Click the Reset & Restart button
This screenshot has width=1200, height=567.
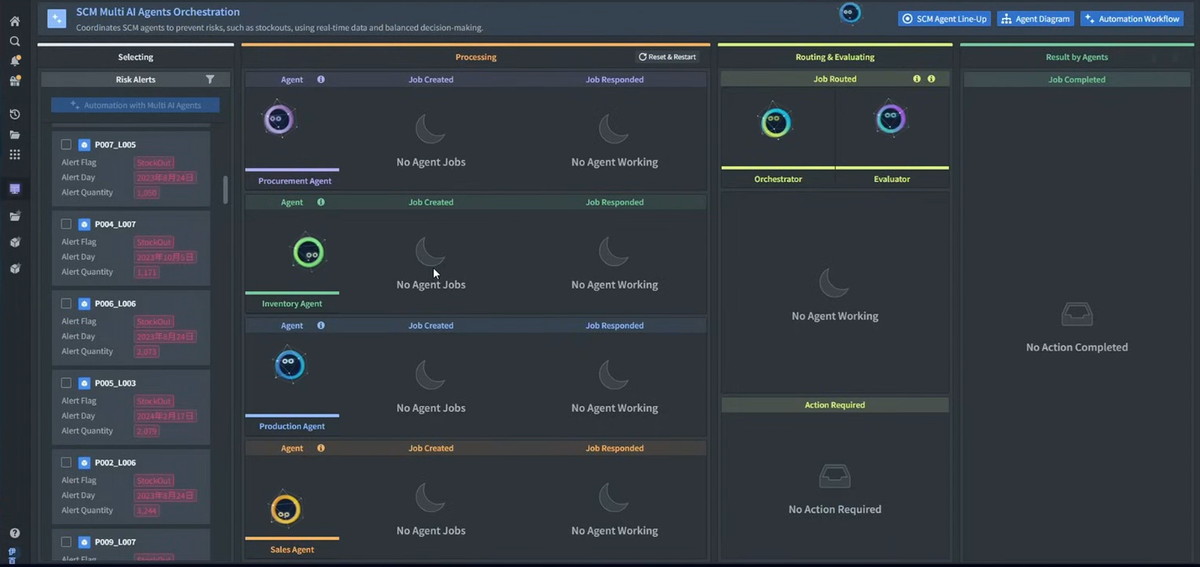tap(668, 57)
